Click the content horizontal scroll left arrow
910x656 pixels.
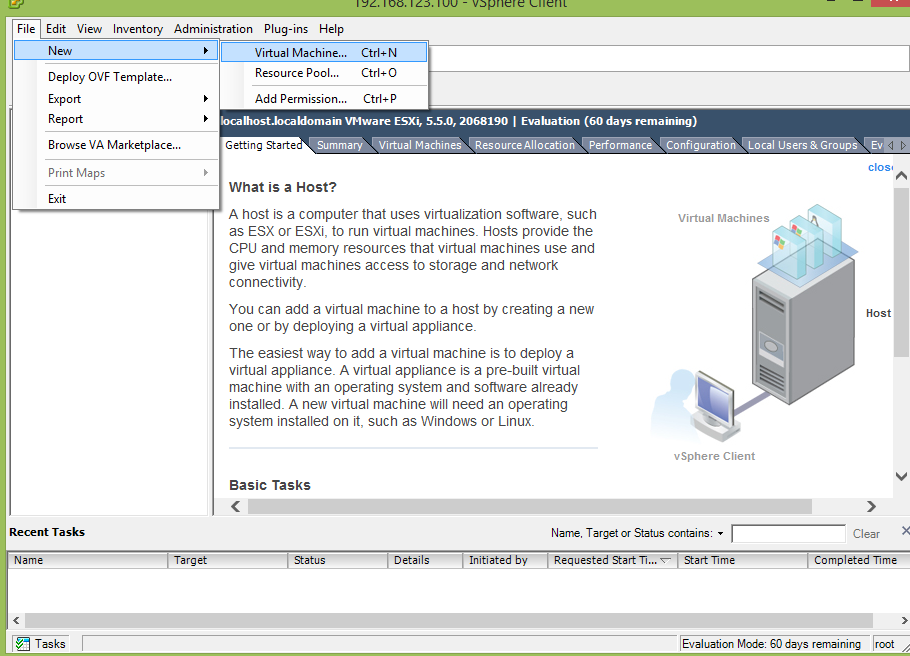point(236,506)
